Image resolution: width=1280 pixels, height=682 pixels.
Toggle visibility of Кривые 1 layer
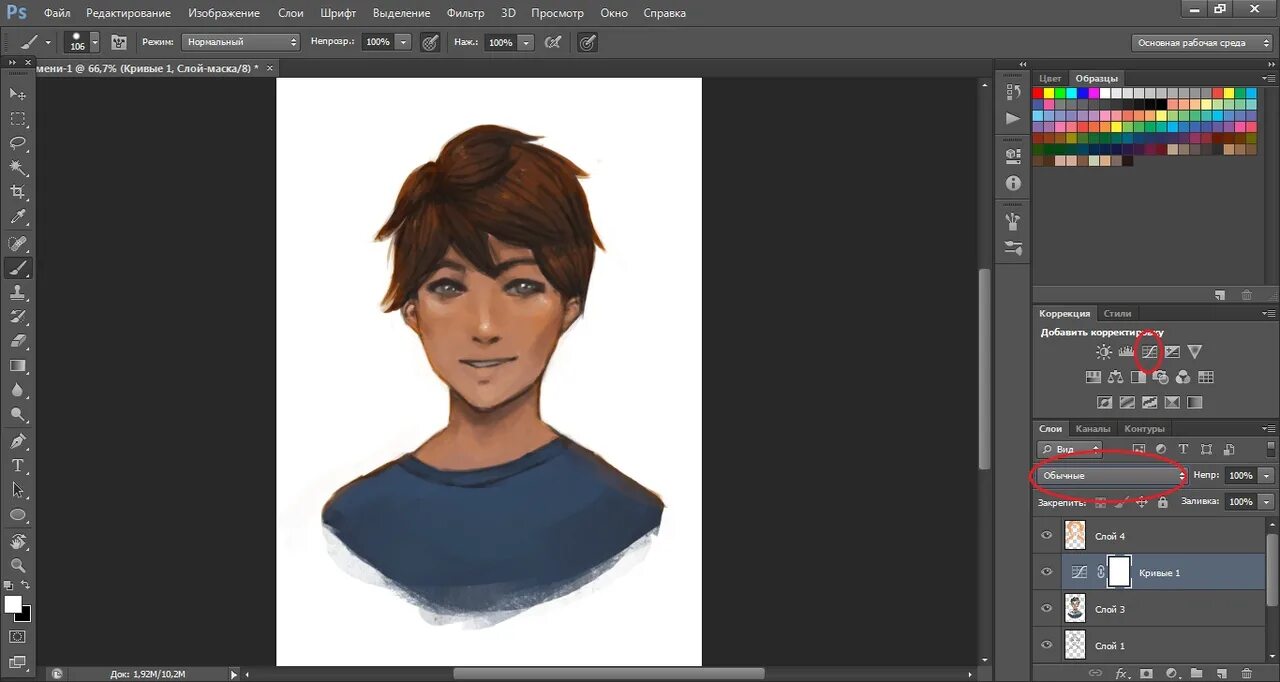[1046, 572]
